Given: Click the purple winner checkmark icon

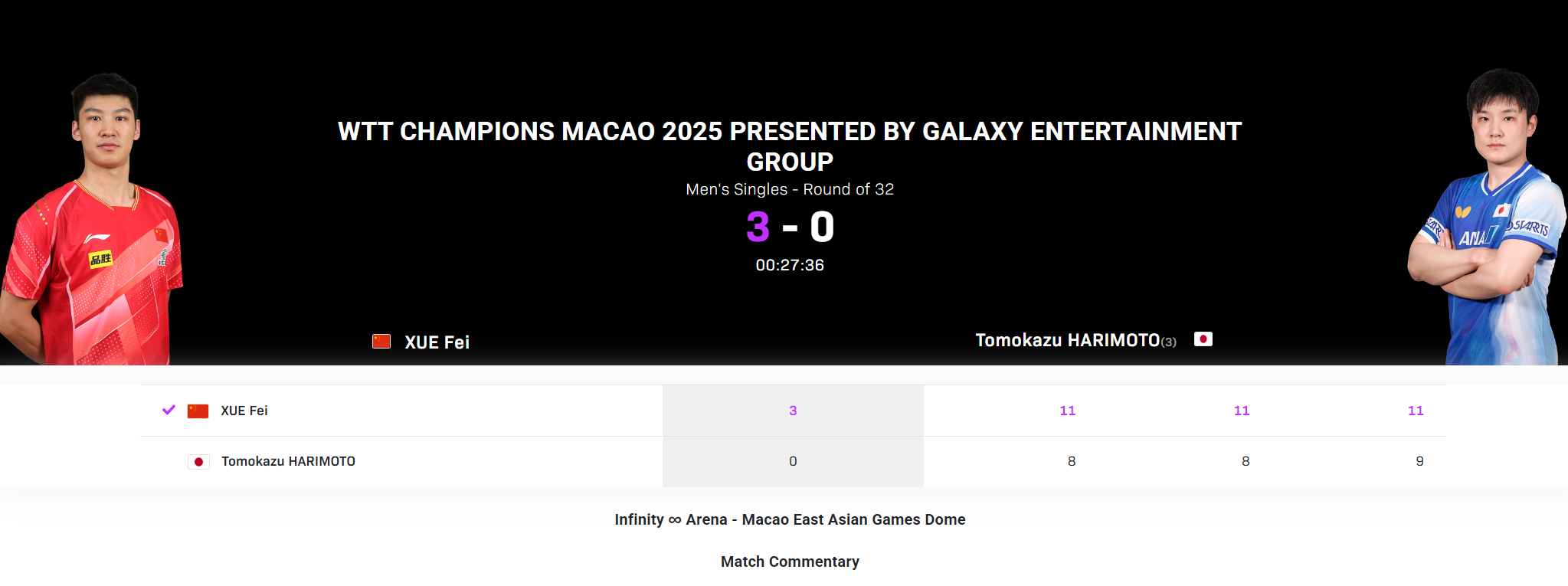Looking at the screenshot, I should point(169,410).
